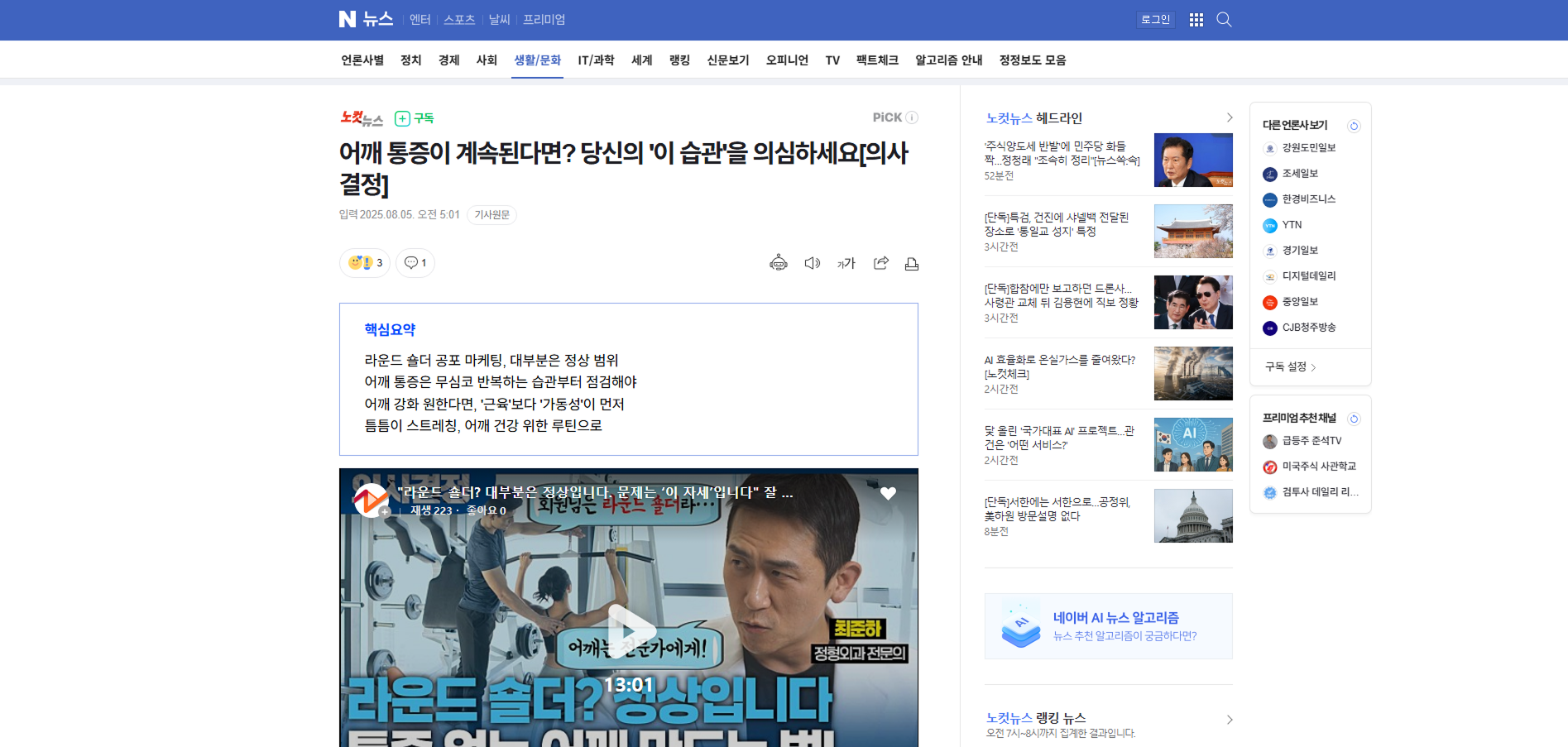Expand 노컷뉴스 랭킹 뉴스 chevron arrow
The image size is (1568, 747).
pos(1229,720)
